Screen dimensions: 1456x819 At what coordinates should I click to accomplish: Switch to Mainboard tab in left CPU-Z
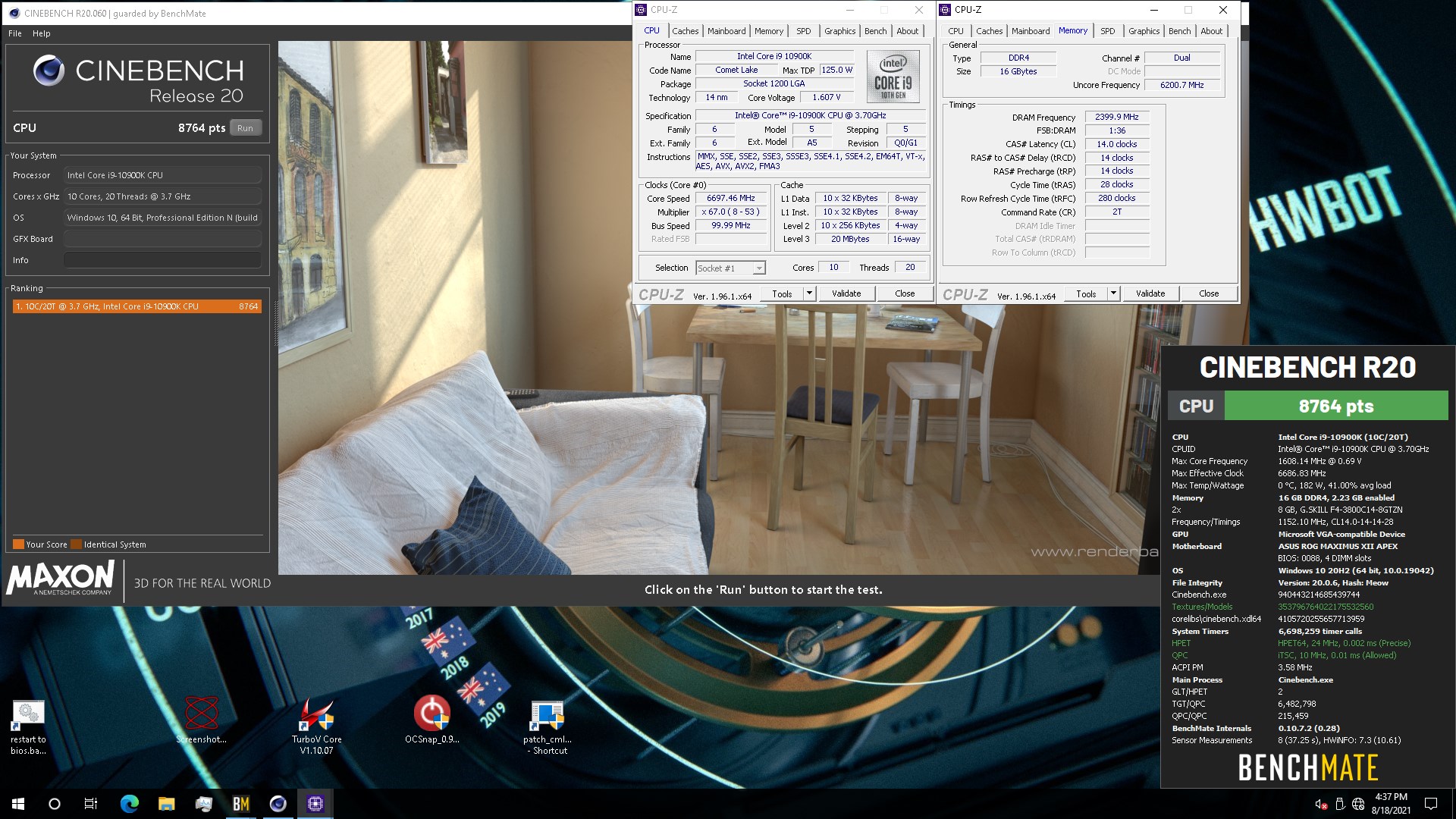coord(726,31)
